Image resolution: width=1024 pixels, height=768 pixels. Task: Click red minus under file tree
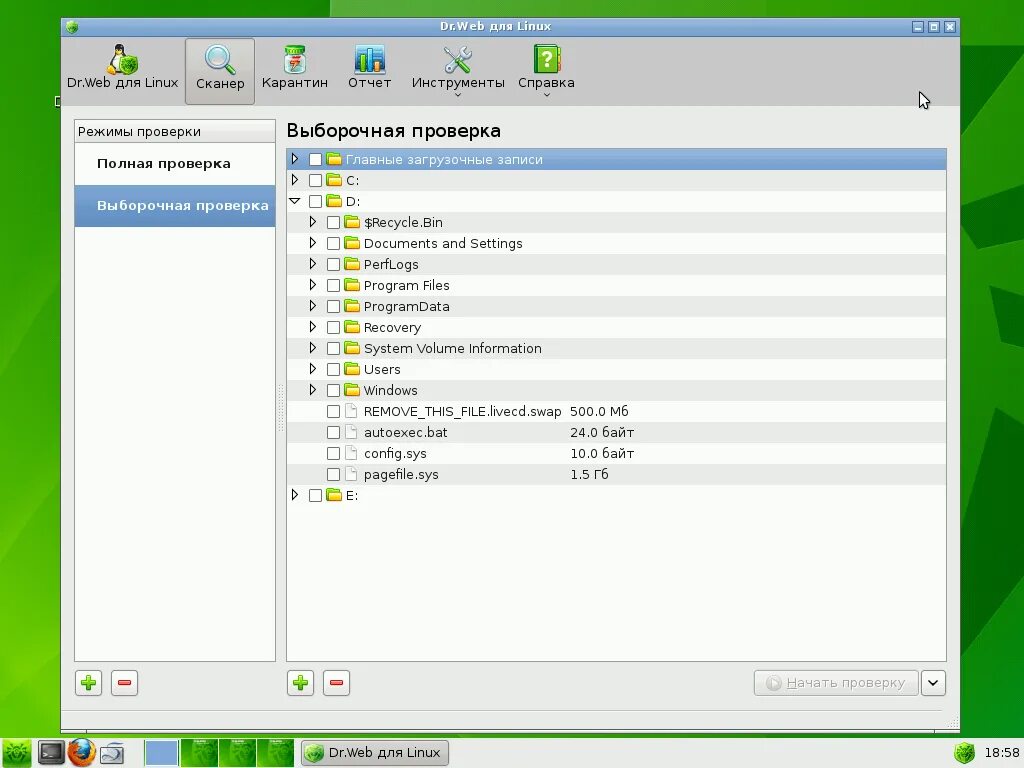coord(336,683)
